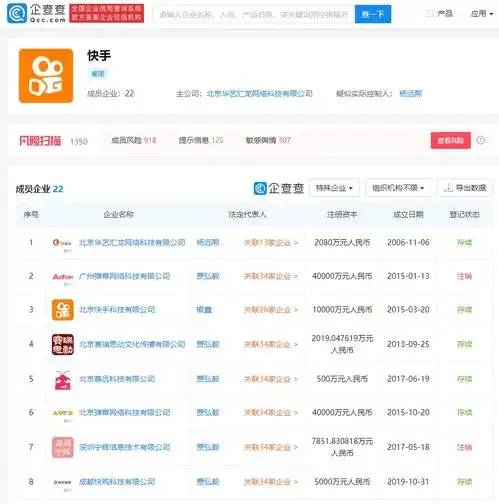Click the red official credit agency banner
Screen dimensions: 499x504
click(x=107, y=13)
